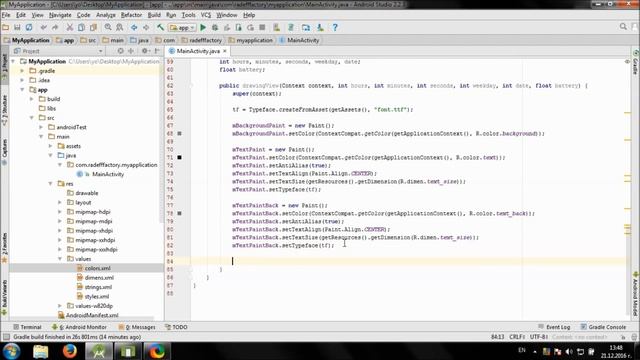Click UTF-8 encoding in status bar

[538, 337]
